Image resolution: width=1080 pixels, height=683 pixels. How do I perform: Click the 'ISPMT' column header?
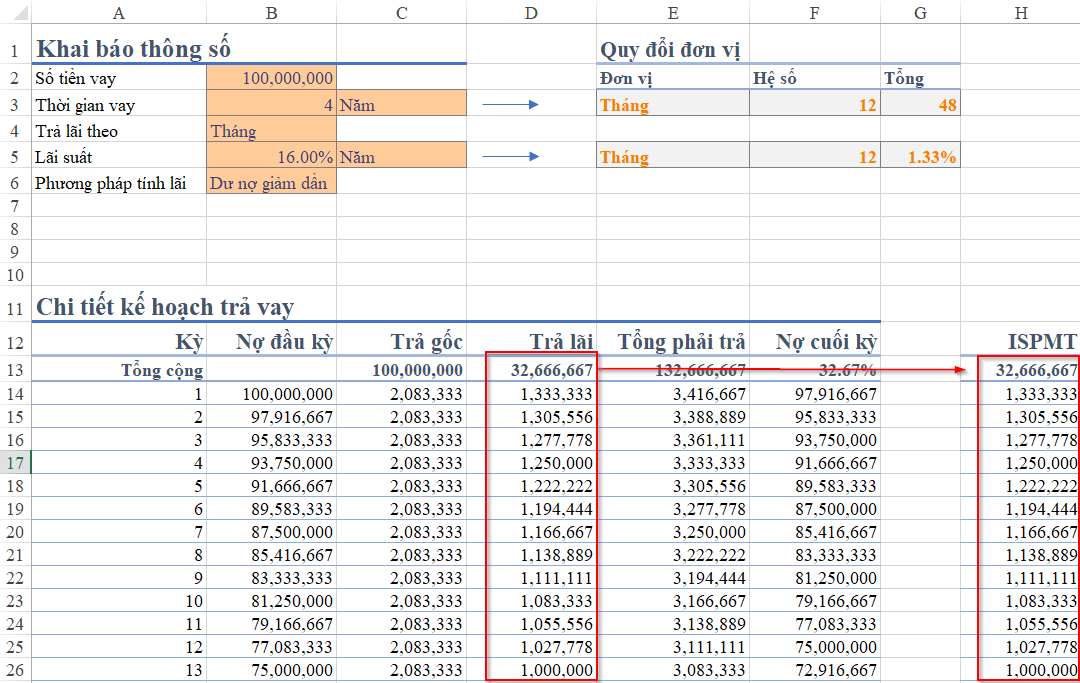click(1021, 341)
